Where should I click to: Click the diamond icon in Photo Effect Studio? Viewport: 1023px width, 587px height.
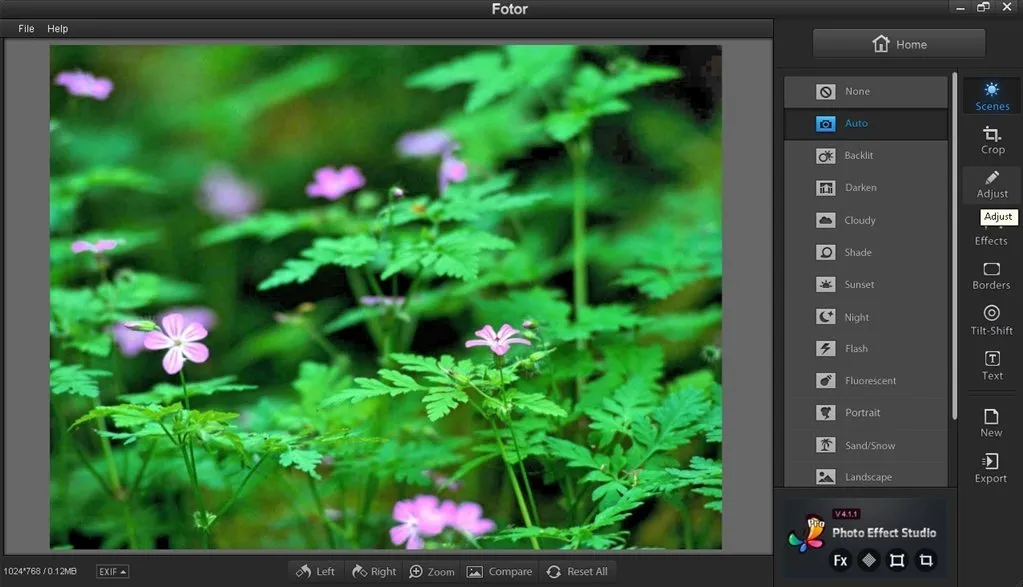coord(868,560)
